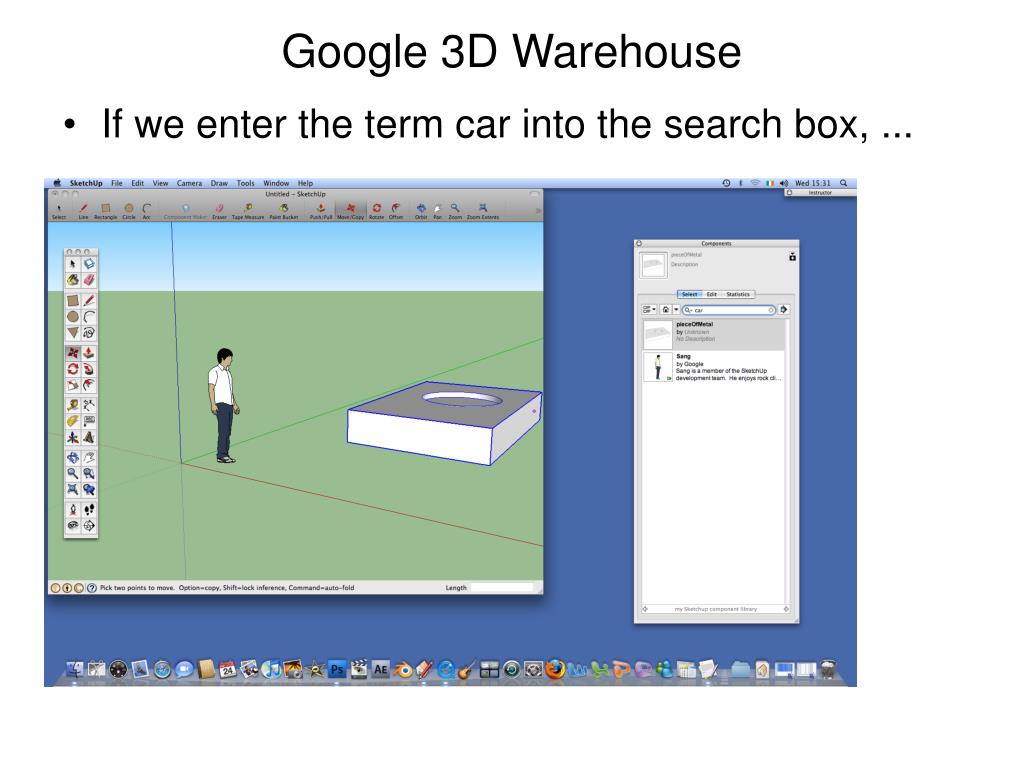
Task: Choose the Rectangle tool in the top toolbar
Action: [105, 211]
